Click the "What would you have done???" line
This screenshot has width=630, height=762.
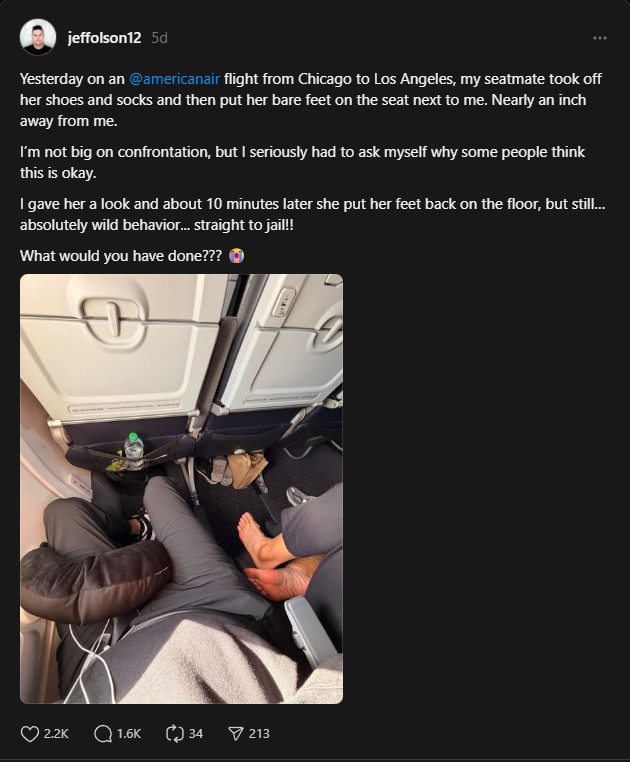121,256
